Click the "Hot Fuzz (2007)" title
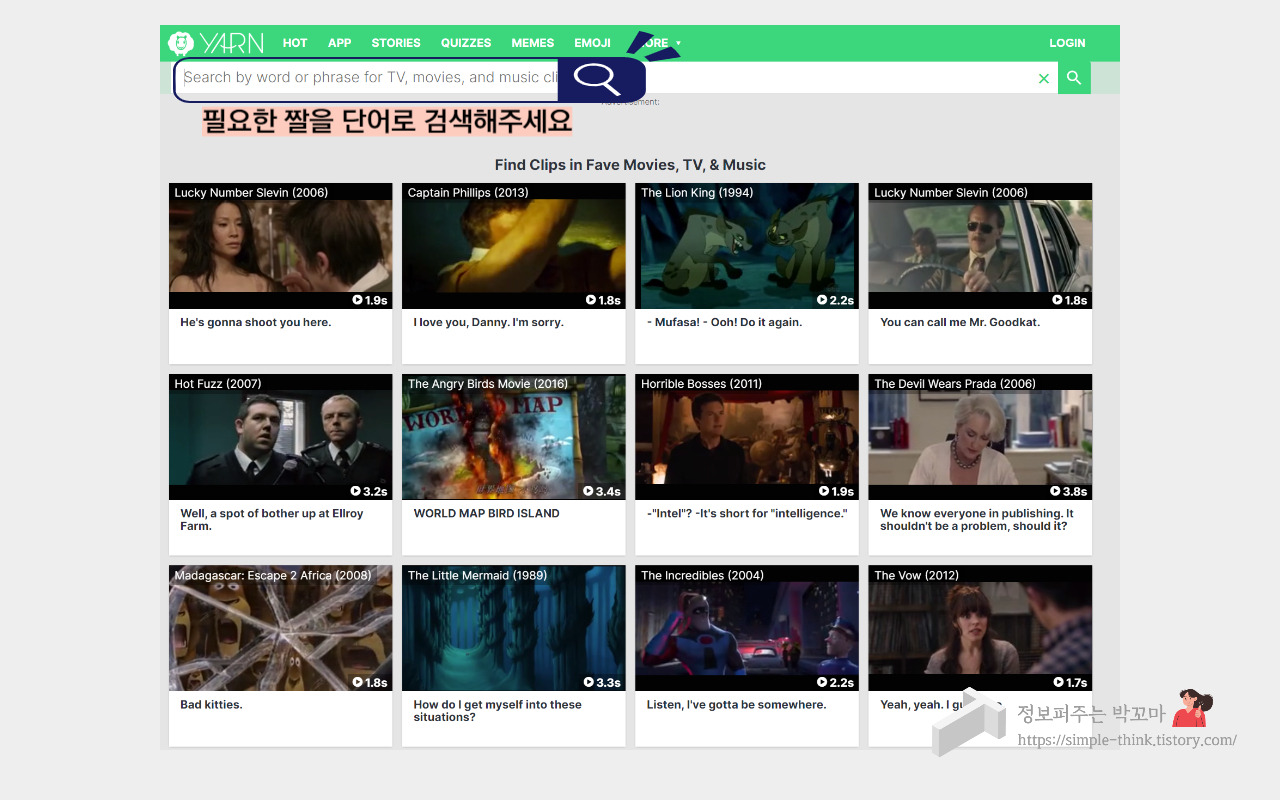1280x800 pixels. coord(218,384)
